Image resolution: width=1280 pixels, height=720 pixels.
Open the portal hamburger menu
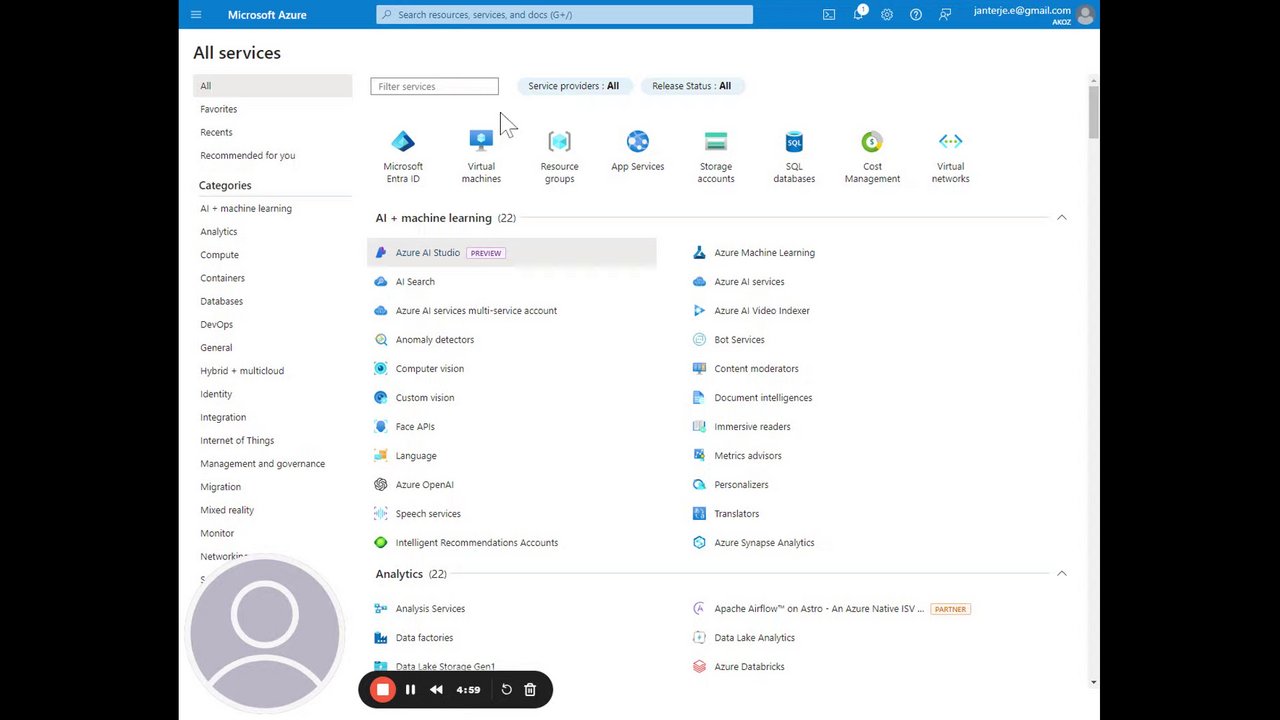(196, 15)
